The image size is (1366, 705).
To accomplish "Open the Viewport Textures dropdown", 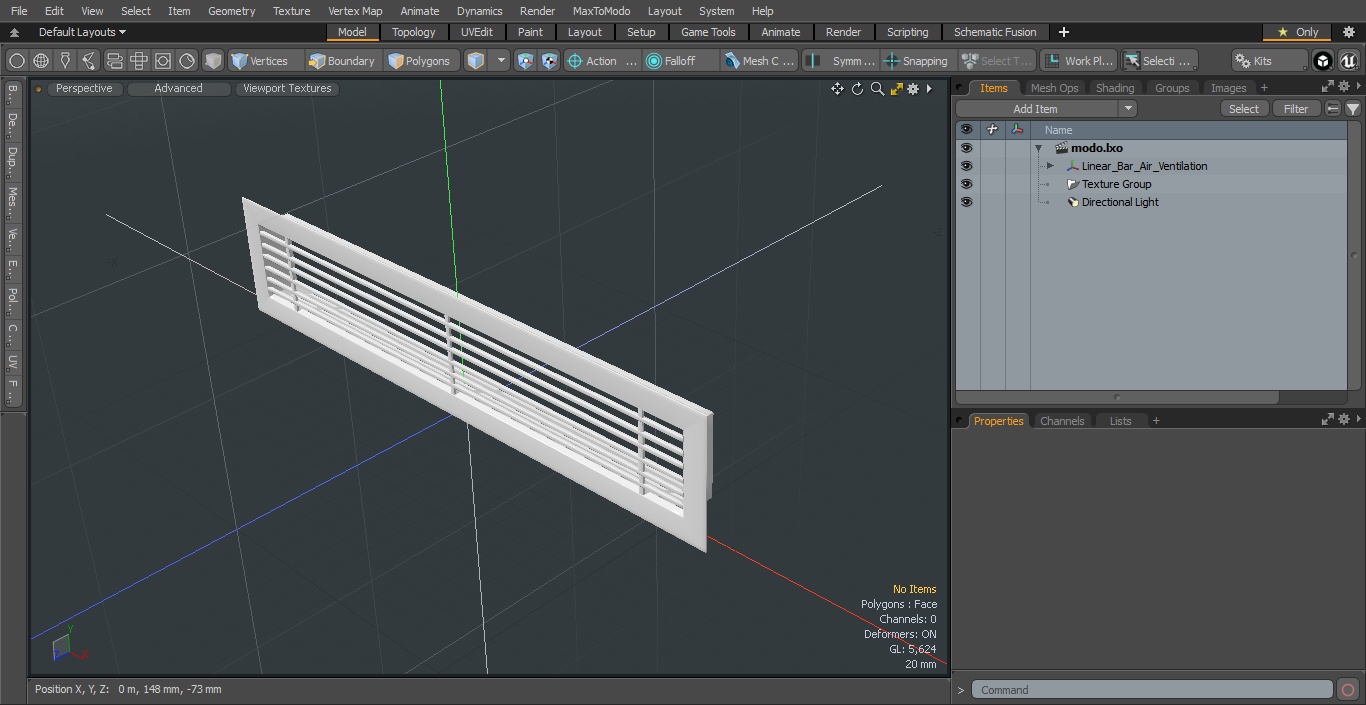I will point(287,89).
